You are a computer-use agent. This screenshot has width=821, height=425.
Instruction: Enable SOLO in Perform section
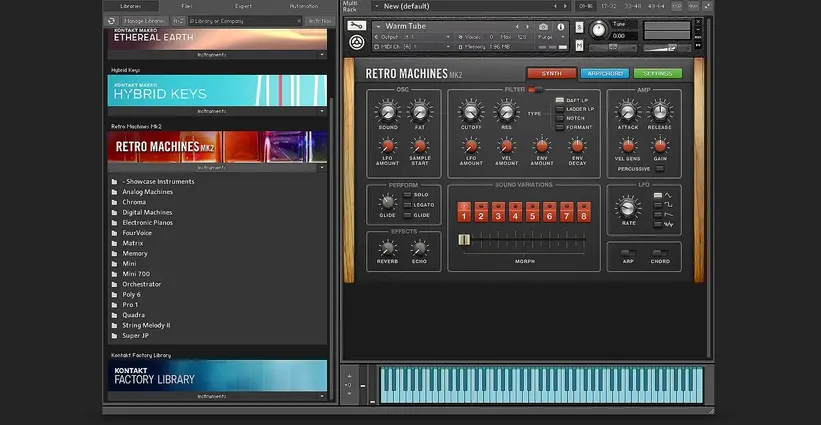coord(407,195)
